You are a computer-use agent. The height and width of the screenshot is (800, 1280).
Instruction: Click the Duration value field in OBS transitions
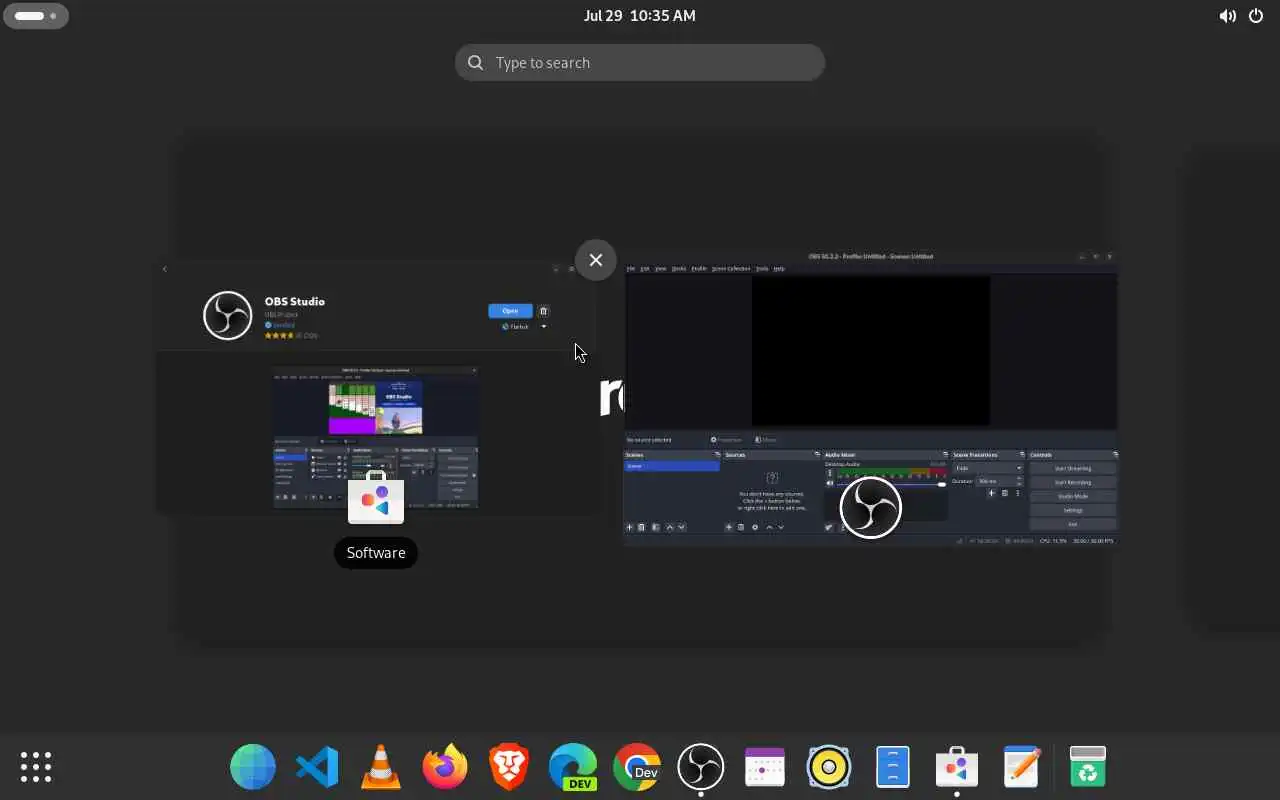click(x=997, y=481)
